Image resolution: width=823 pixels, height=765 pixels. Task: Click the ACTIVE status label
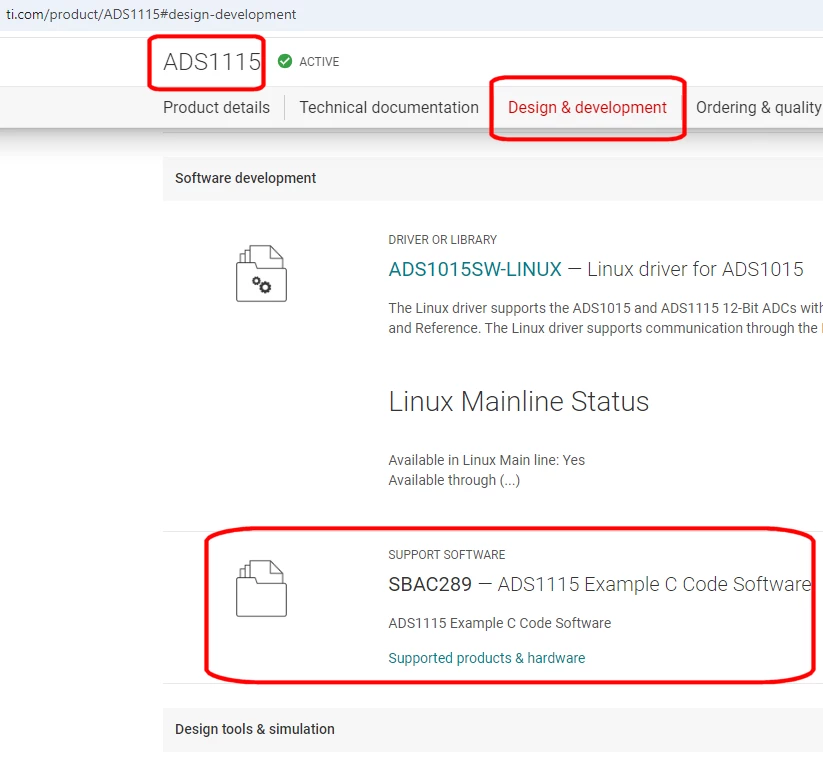click(x=319, y=62)
